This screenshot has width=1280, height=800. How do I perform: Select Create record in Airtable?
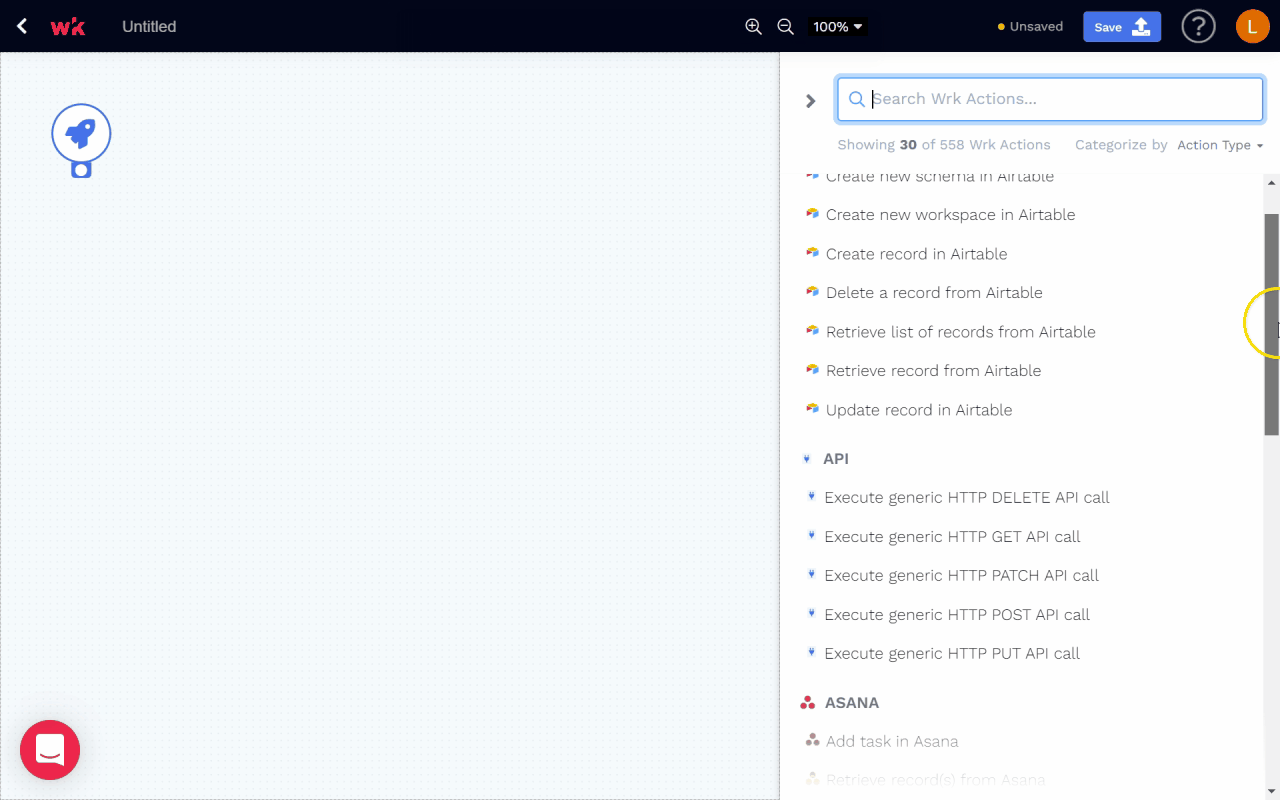click(916, 254)
